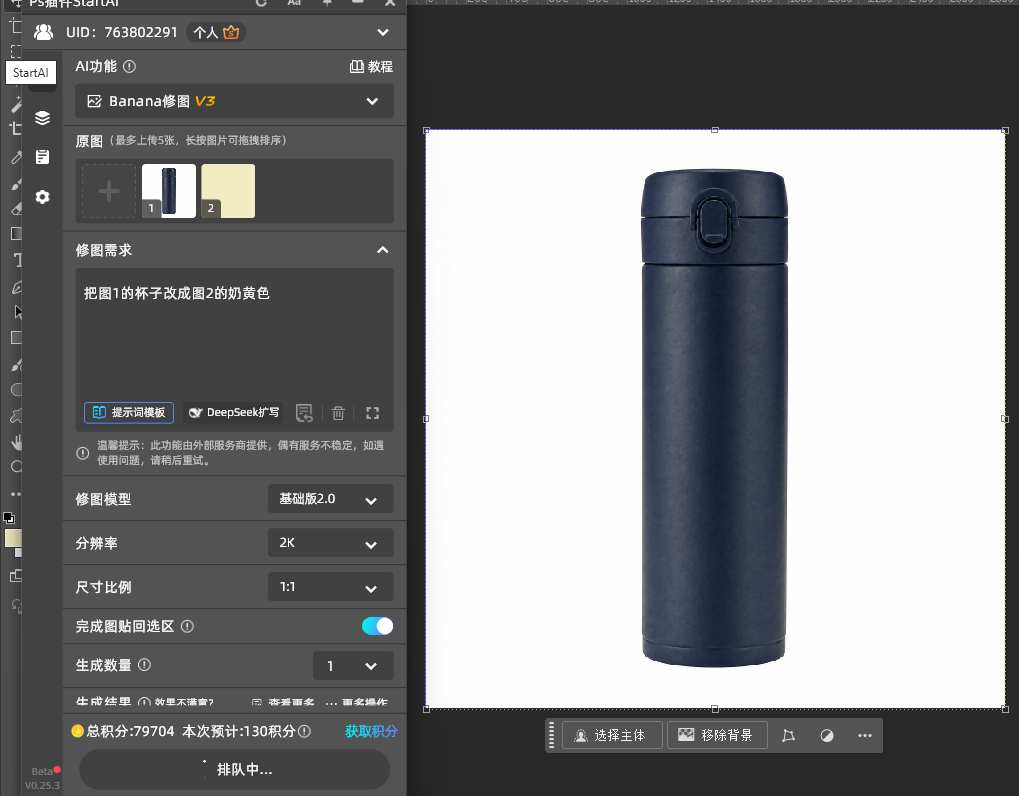Open more options in contextual taskbar

[865, 736]
